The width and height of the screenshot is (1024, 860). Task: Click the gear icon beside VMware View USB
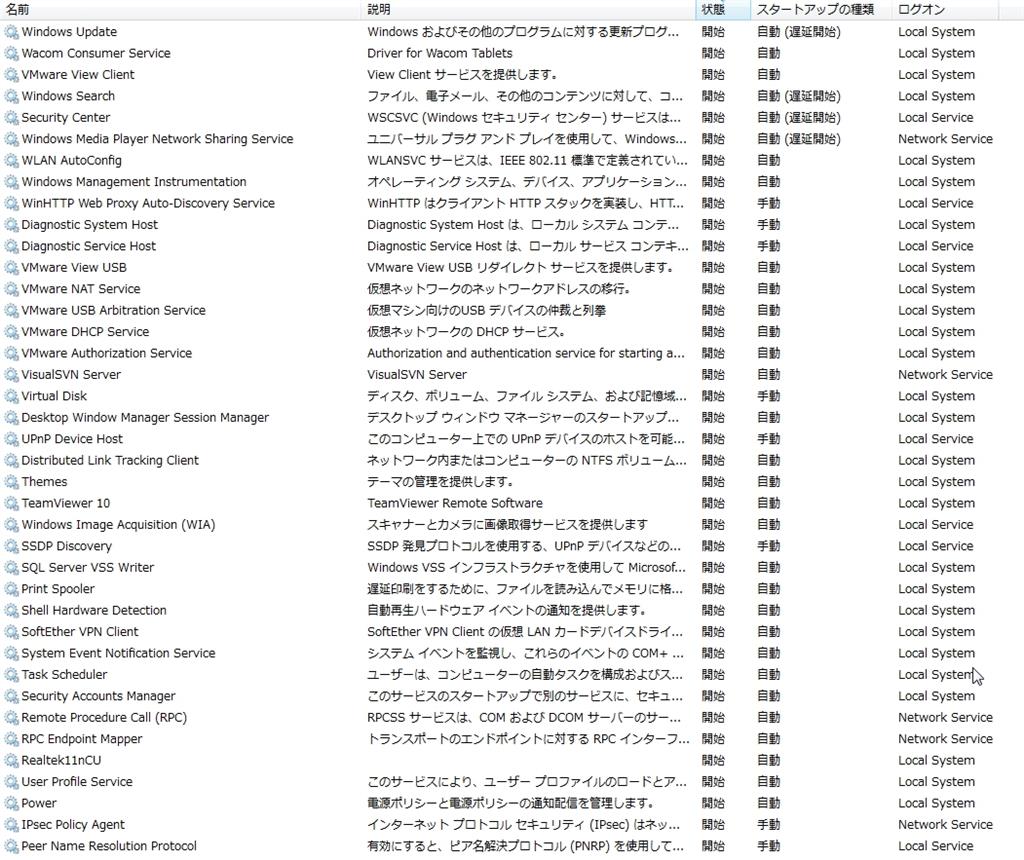point(11,268)
